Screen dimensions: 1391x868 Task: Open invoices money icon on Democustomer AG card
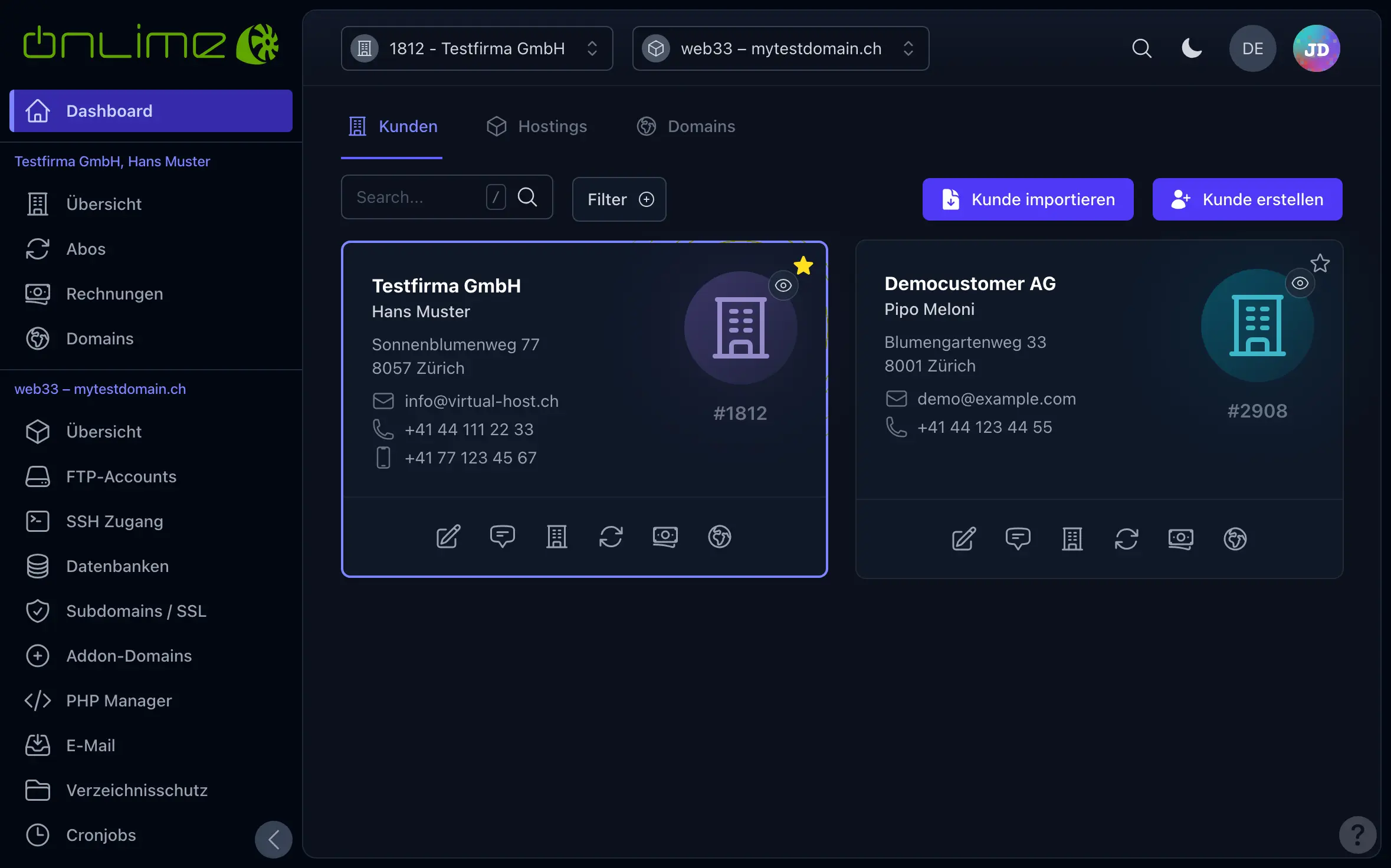(1181, 539)
